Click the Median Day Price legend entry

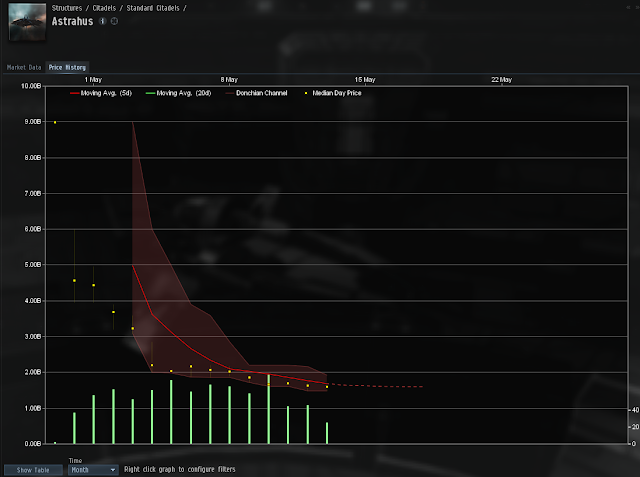(333, 93)
